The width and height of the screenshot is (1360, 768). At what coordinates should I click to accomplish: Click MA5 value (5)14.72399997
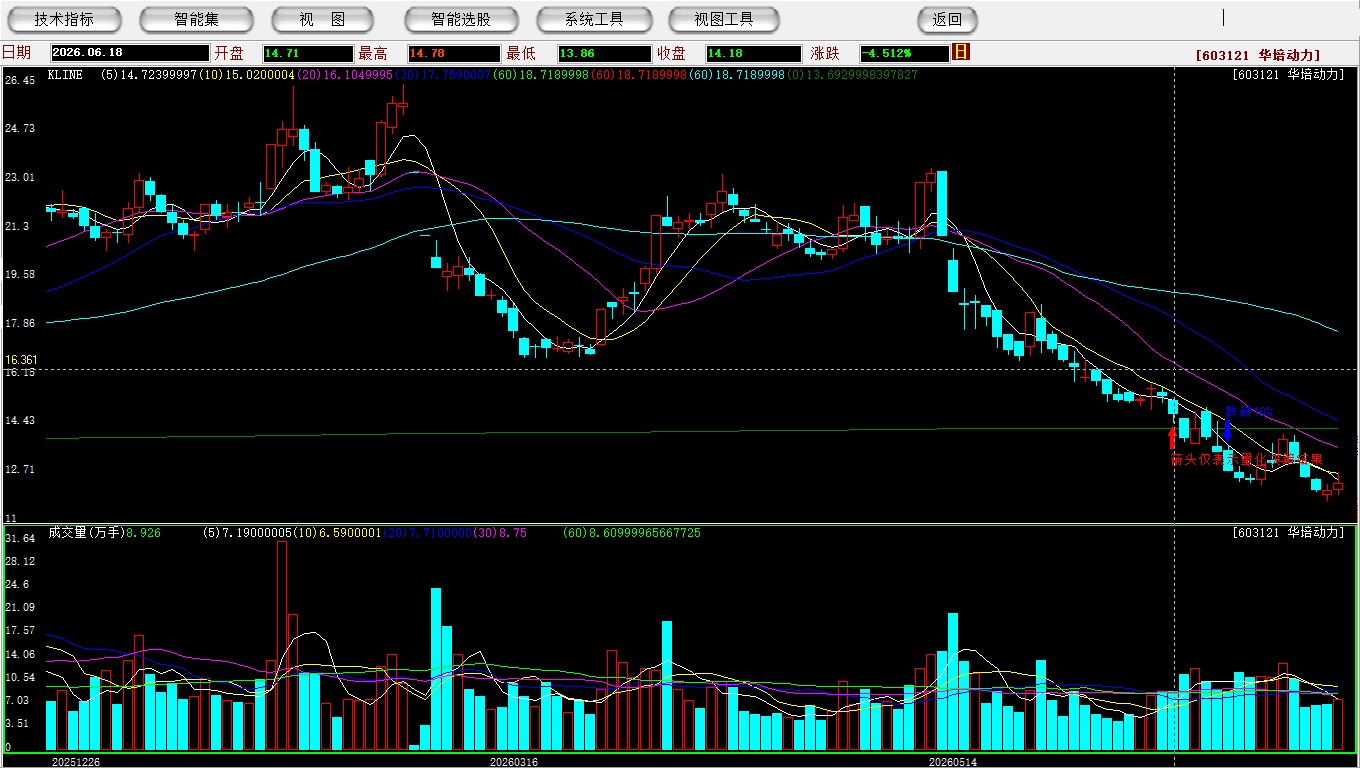click(x=149, y=75)
